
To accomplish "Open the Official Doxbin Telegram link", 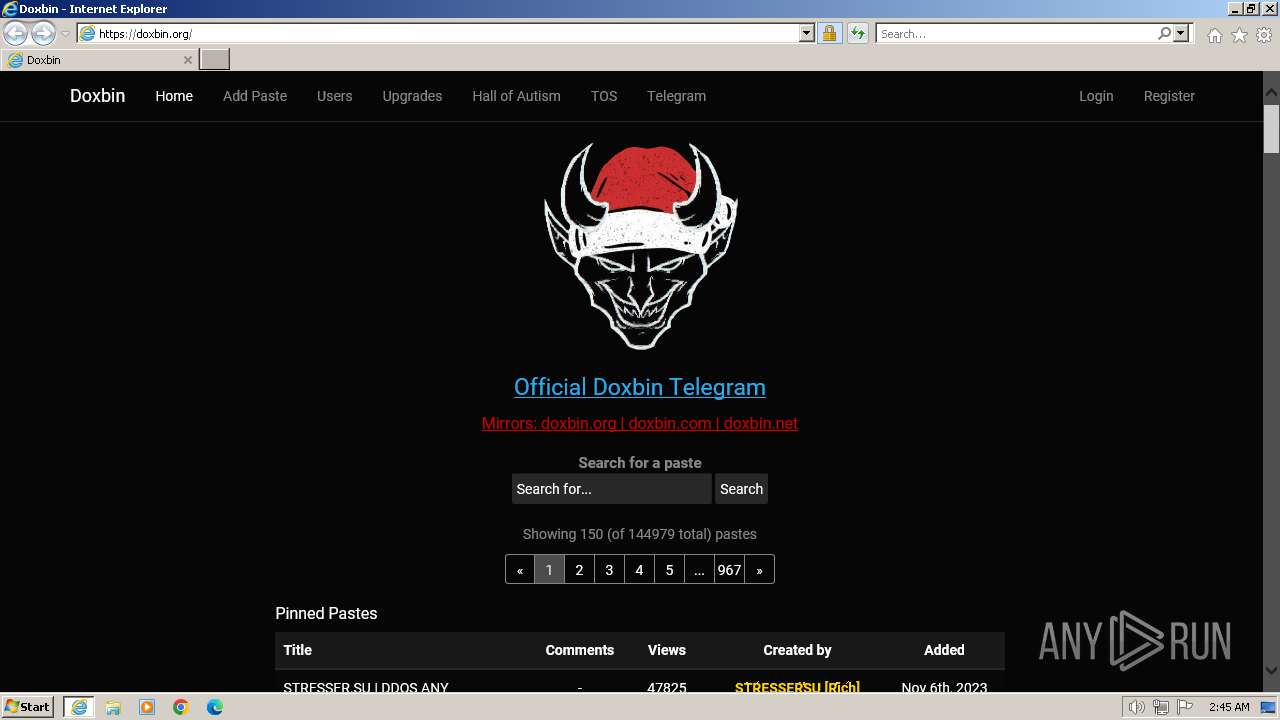I will tap(640, 387).
